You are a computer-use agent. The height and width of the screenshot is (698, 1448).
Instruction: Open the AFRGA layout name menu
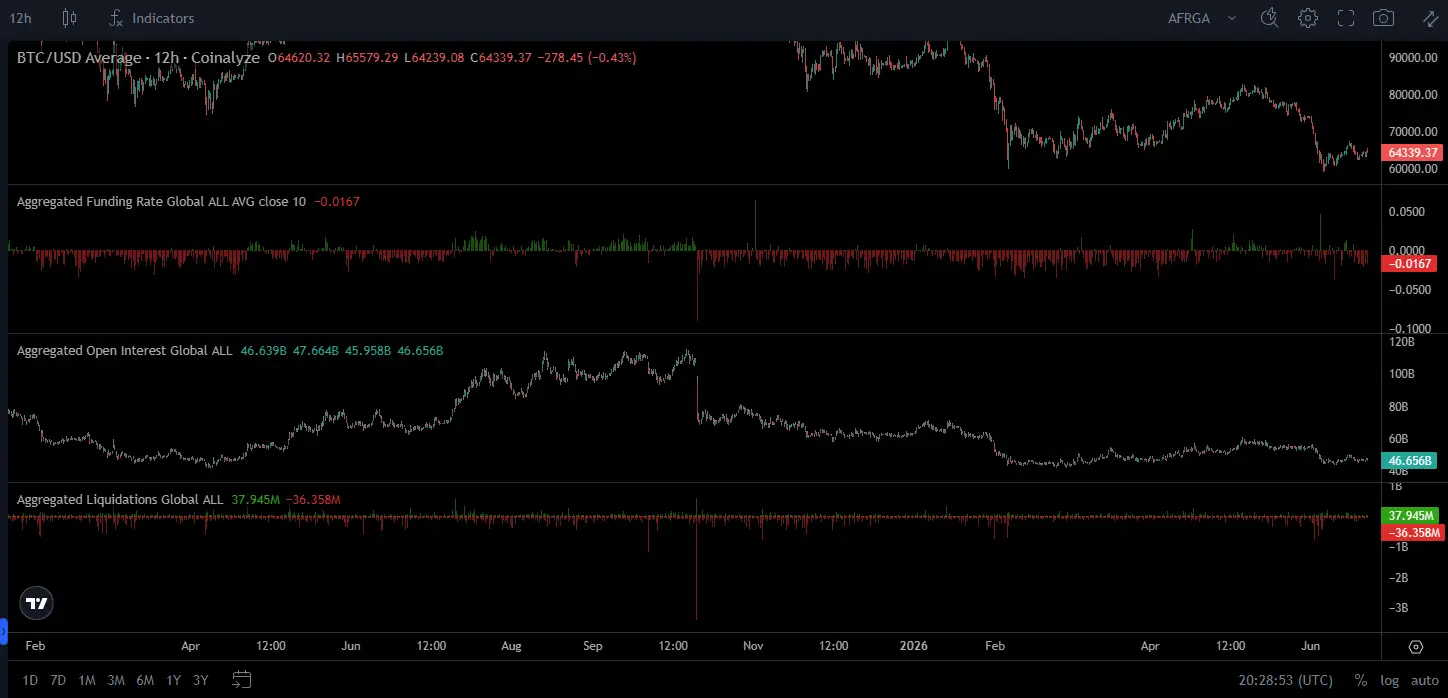tap(1190, 18)
